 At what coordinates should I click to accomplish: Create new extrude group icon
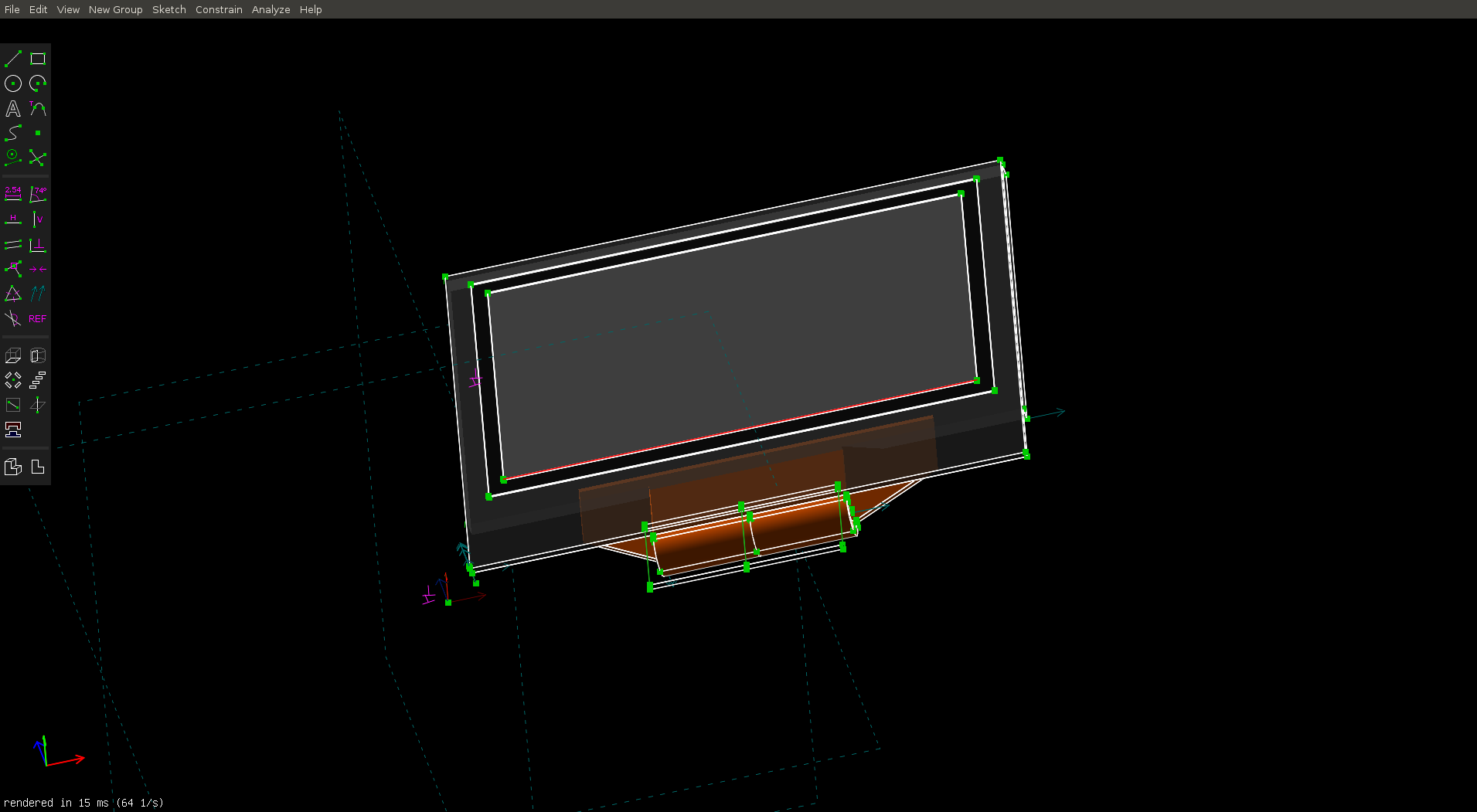[x=13, y=356]
